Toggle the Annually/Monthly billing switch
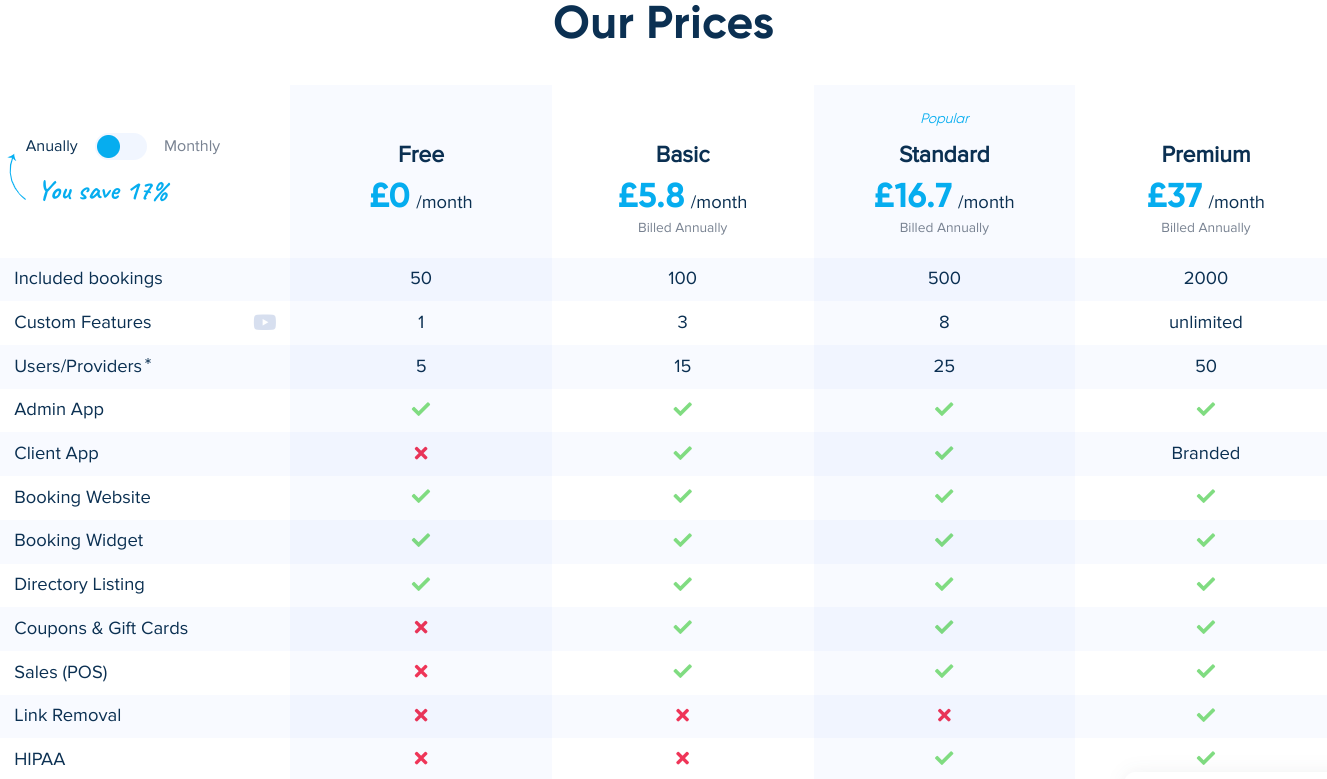 click(121, 146)
